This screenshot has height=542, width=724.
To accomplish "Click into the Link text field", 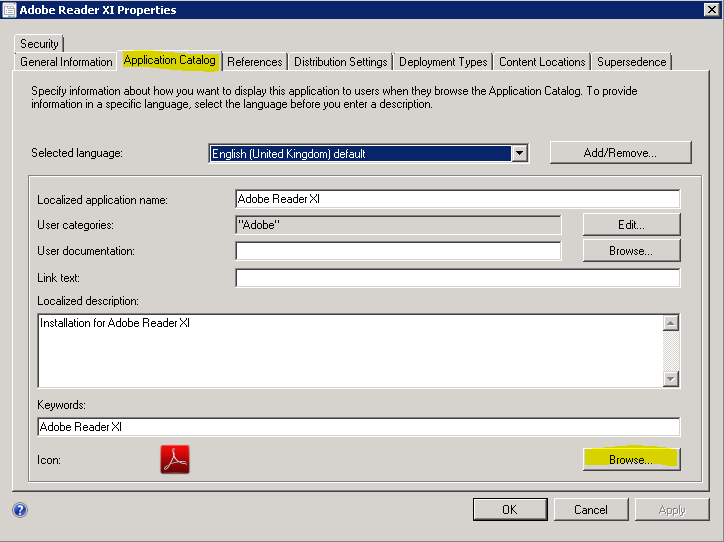I will [x=458, y=278].
